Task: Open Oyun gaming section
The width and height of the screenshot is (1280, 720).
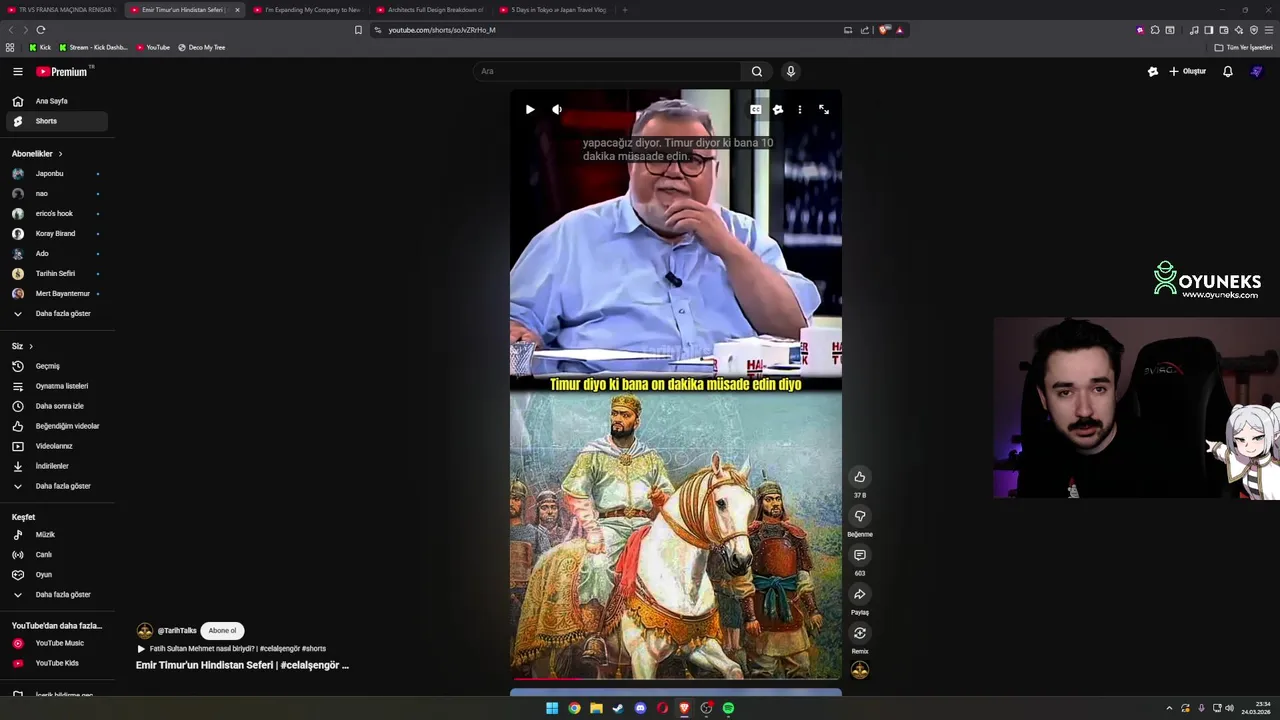Action: point(57,575)
